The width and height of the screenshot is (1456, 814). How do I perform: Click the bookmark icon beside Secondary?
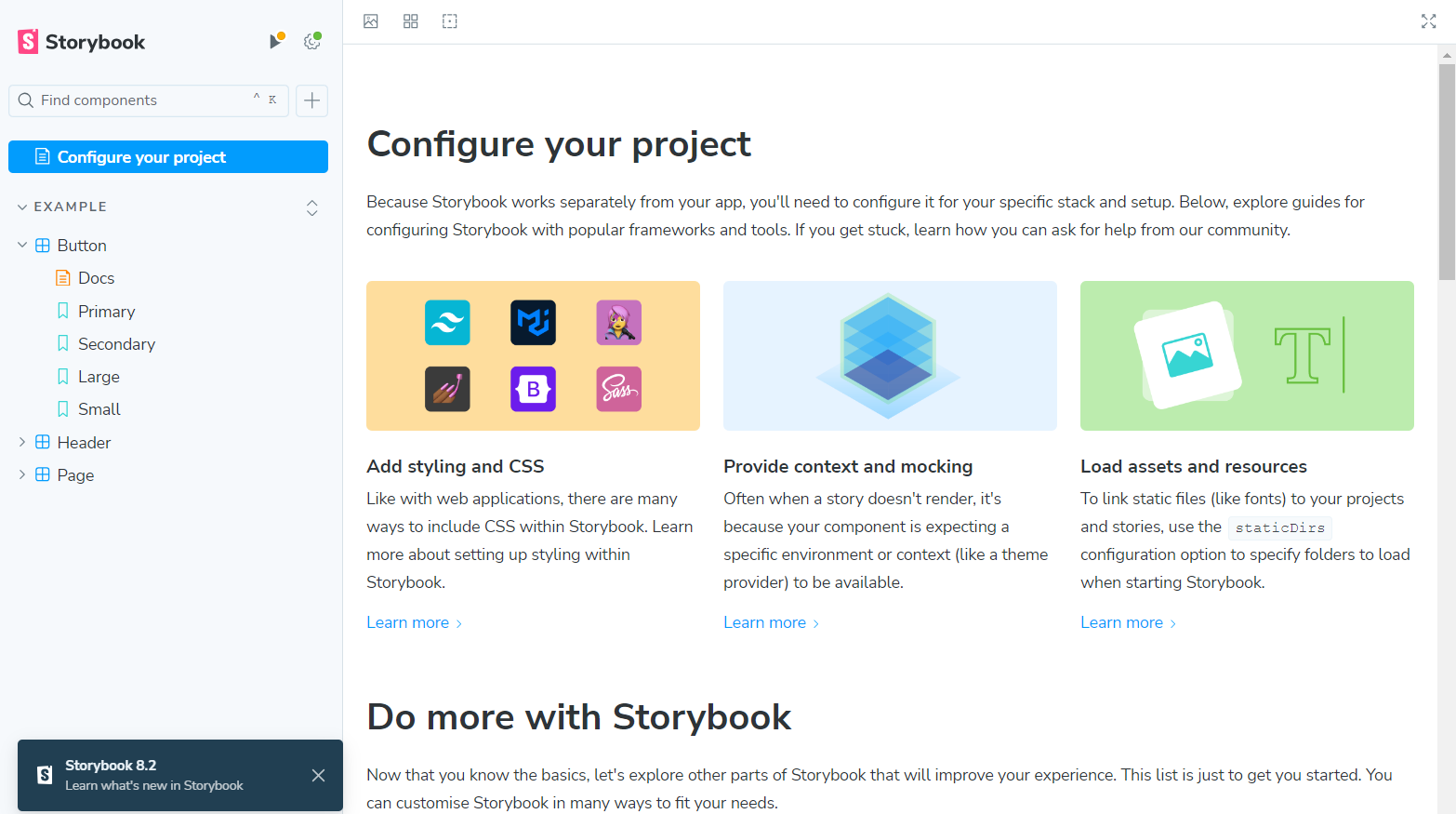[x=63, y=343]
